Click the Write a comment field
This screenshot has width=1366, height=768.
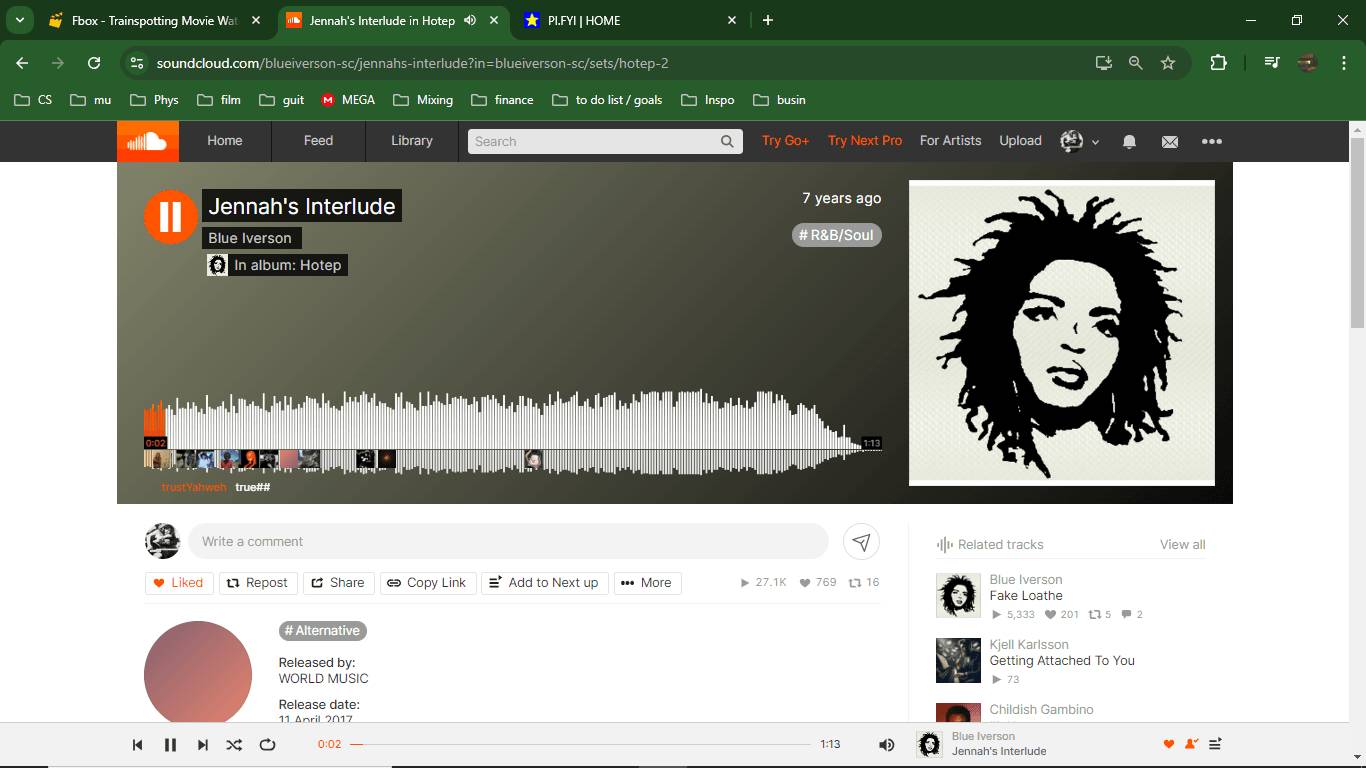[508, 541]
